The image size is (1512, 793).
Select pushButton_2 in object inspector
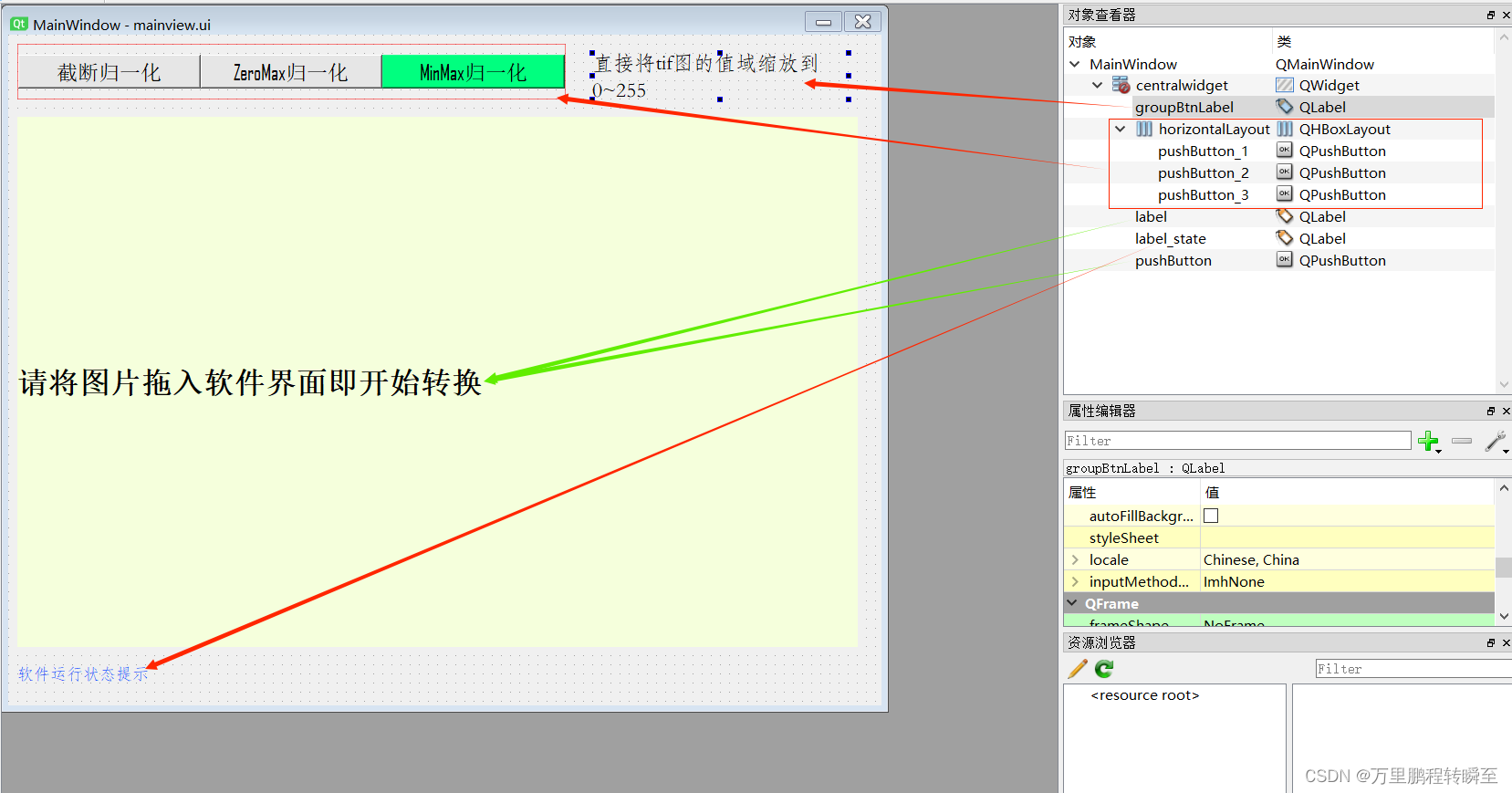point(1203,172)
